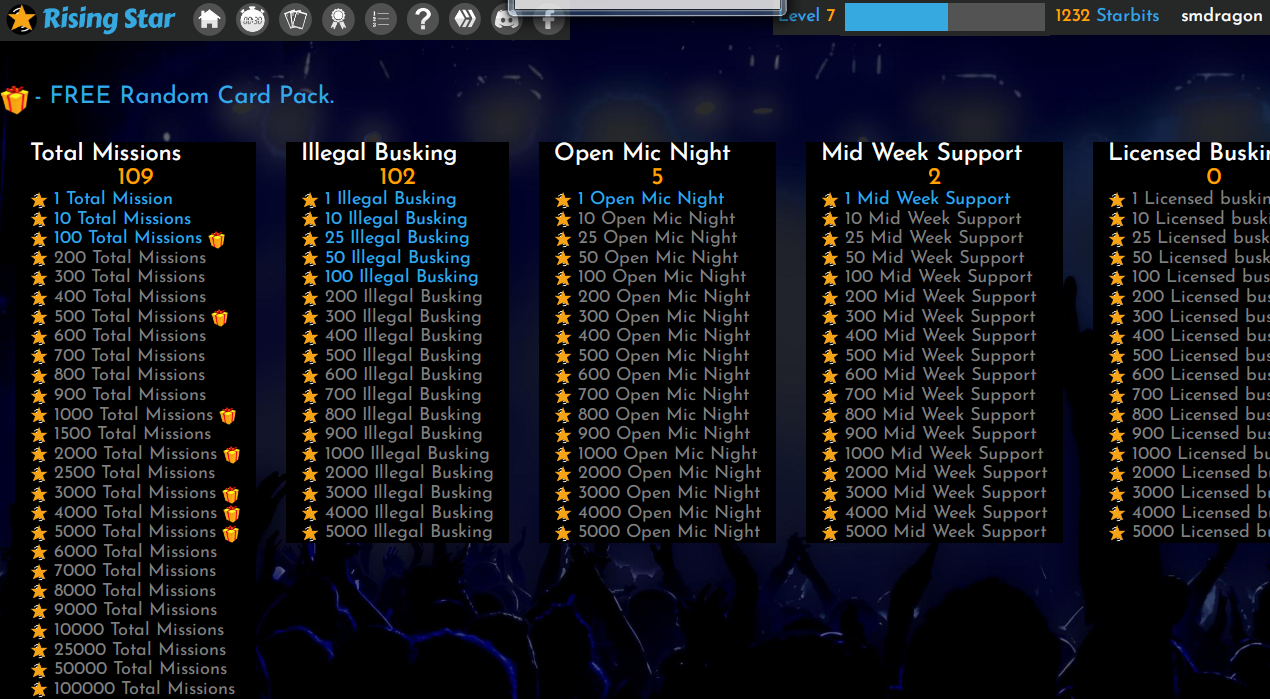The height and width of the screenshot is (699, 1270).
Task: Click the Total Missions column heading
Action: coord(106,152)
